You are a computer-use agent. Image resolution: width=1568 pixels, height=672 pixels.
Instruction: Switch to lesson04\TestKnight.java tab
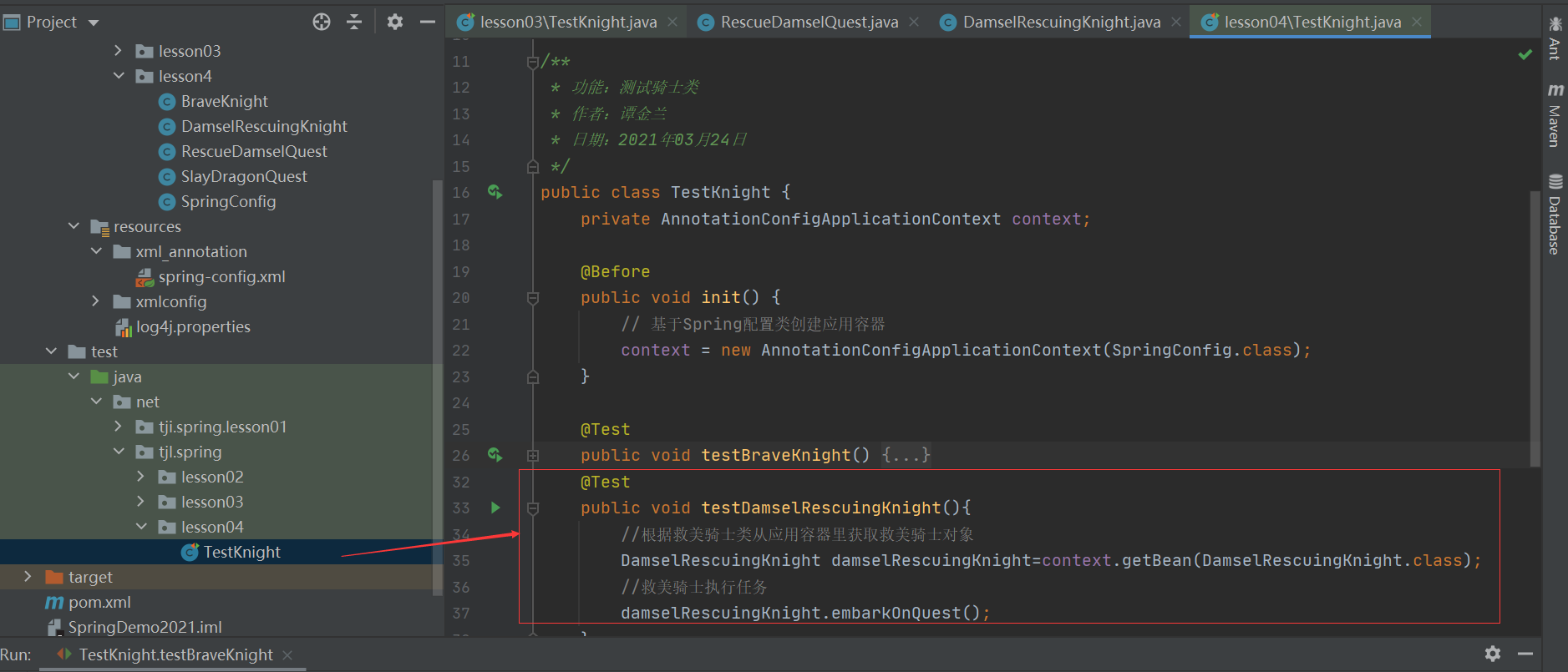tap(1312, 23)
